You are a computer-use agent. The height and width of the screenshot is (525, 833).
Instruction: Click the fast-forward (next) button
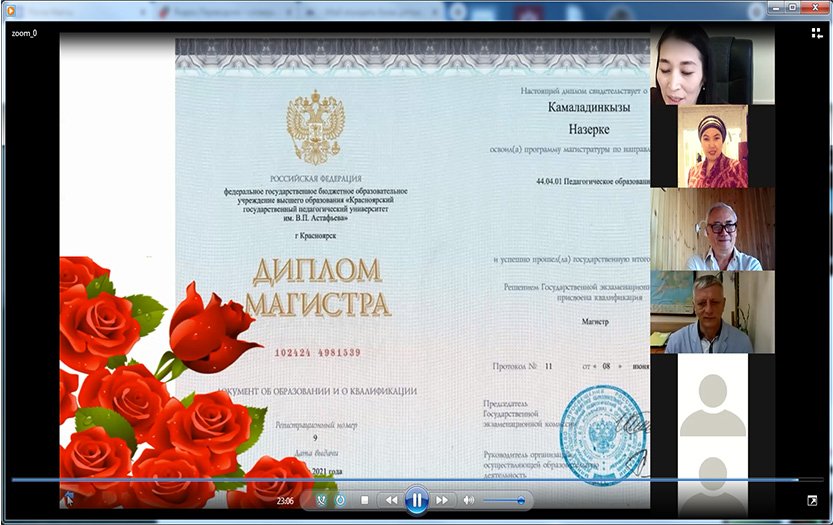(441, 500)
